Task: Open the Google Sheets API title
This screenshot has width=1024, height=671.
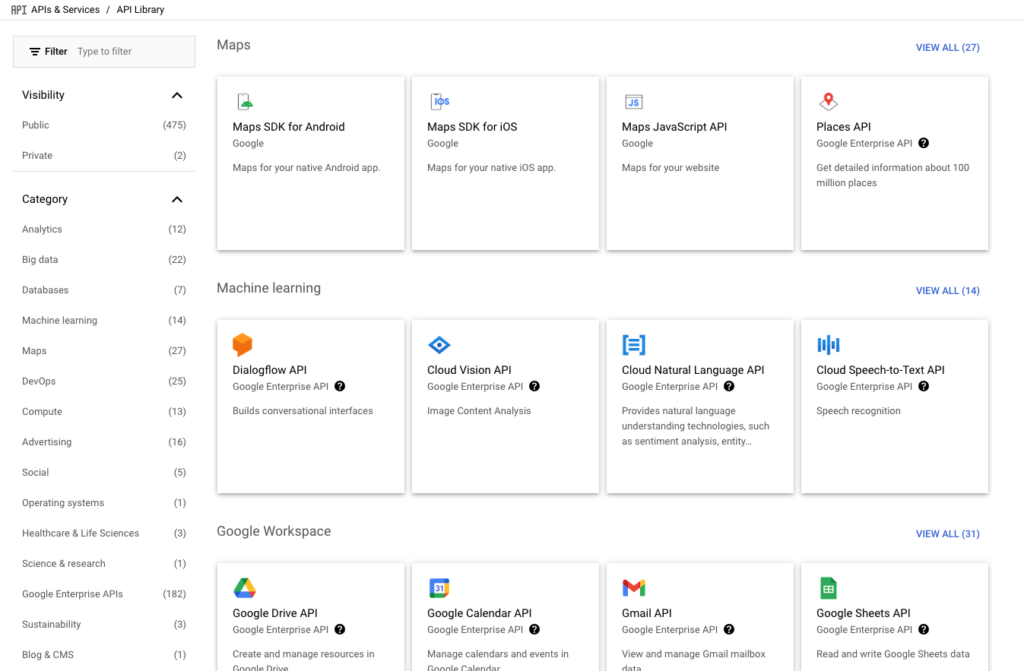Action: [x=863, y=613]
